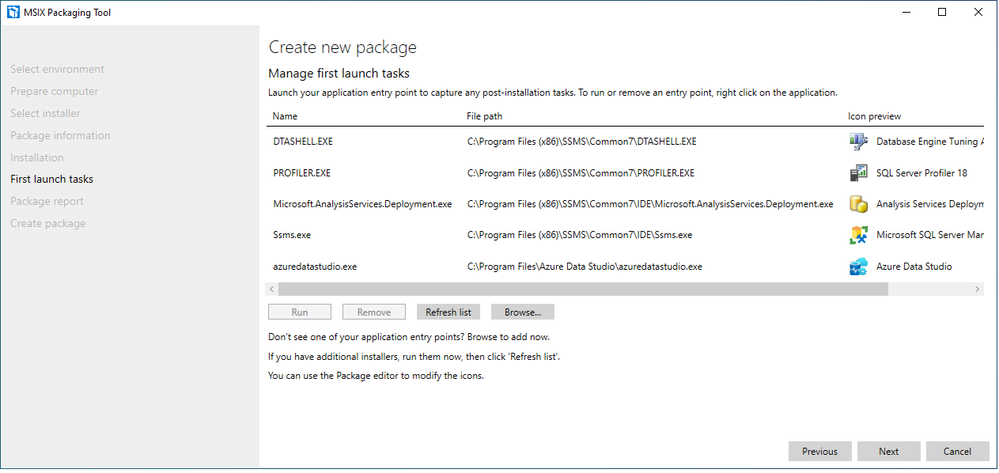Click the Azure Data Studio icon
Viewport: 999px width, 473px height.
pos(858,266)
